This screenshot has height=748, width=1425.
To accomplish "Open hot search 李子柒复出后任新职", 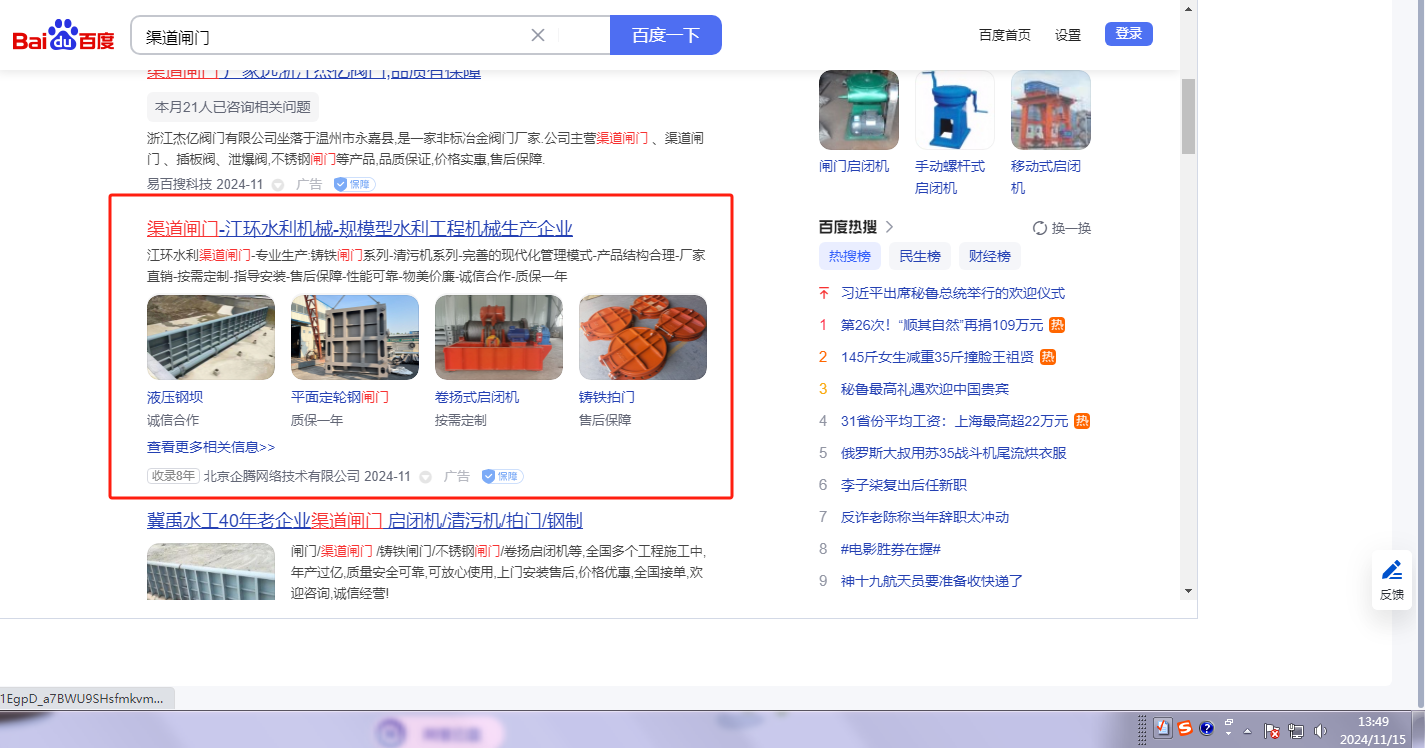I will pyautogui.click(x=904, y=485).
